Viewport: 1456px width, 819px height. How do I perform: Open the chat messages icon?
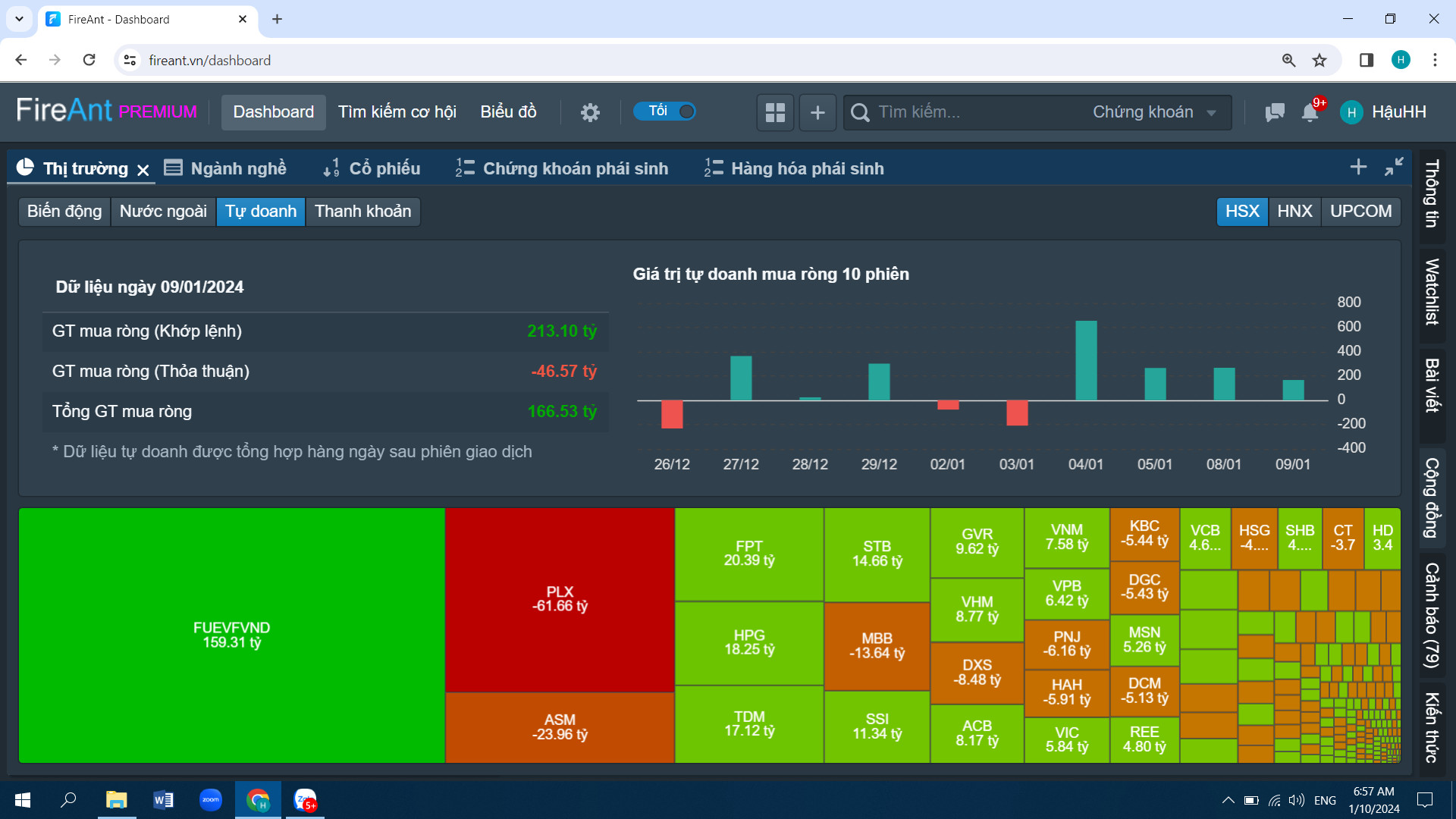pyautogui.click(x=1275, y=112)
